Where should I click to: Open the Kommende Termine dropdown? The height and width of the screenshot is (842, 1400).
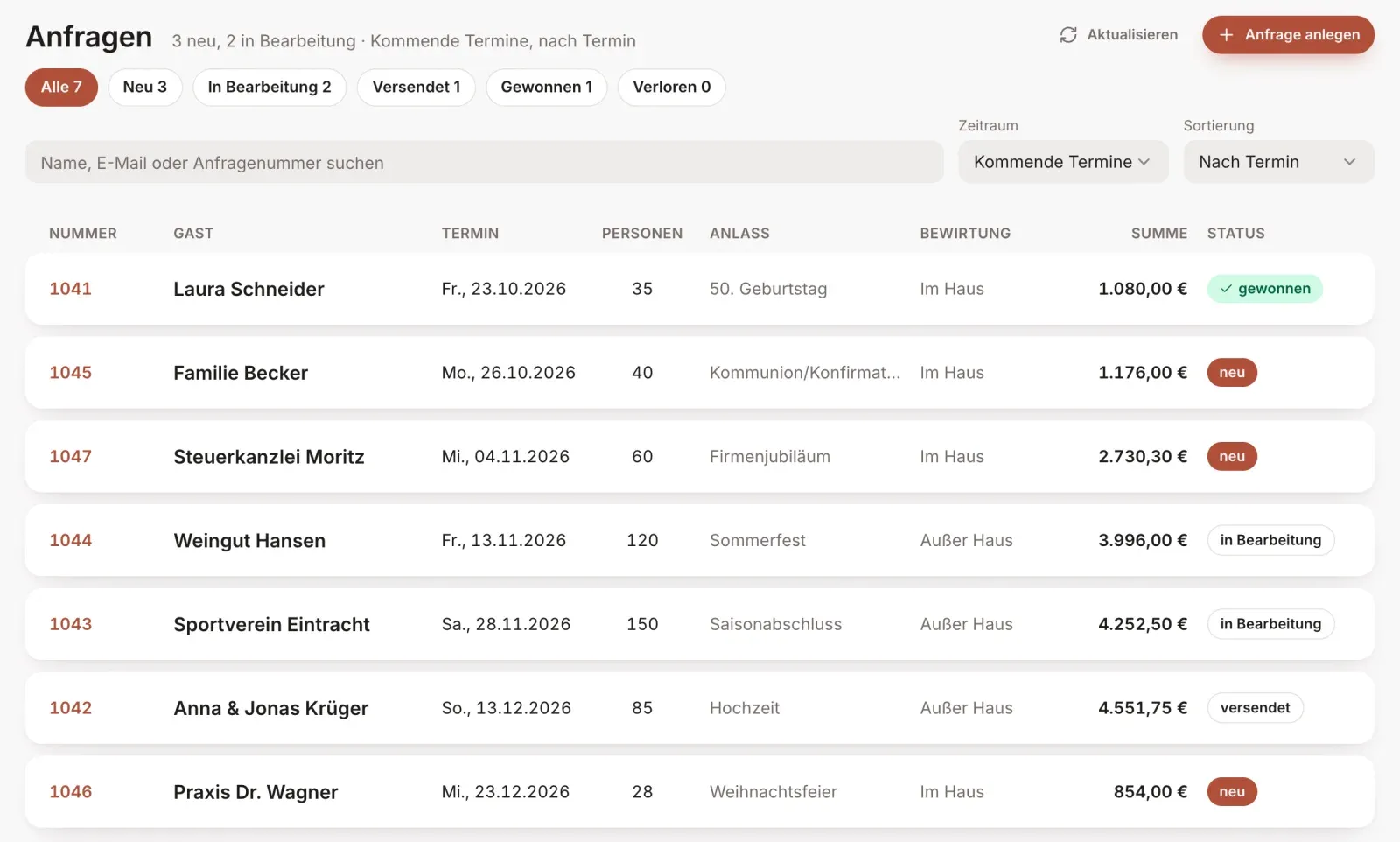pyautogui.click(x=1063, y=162)
